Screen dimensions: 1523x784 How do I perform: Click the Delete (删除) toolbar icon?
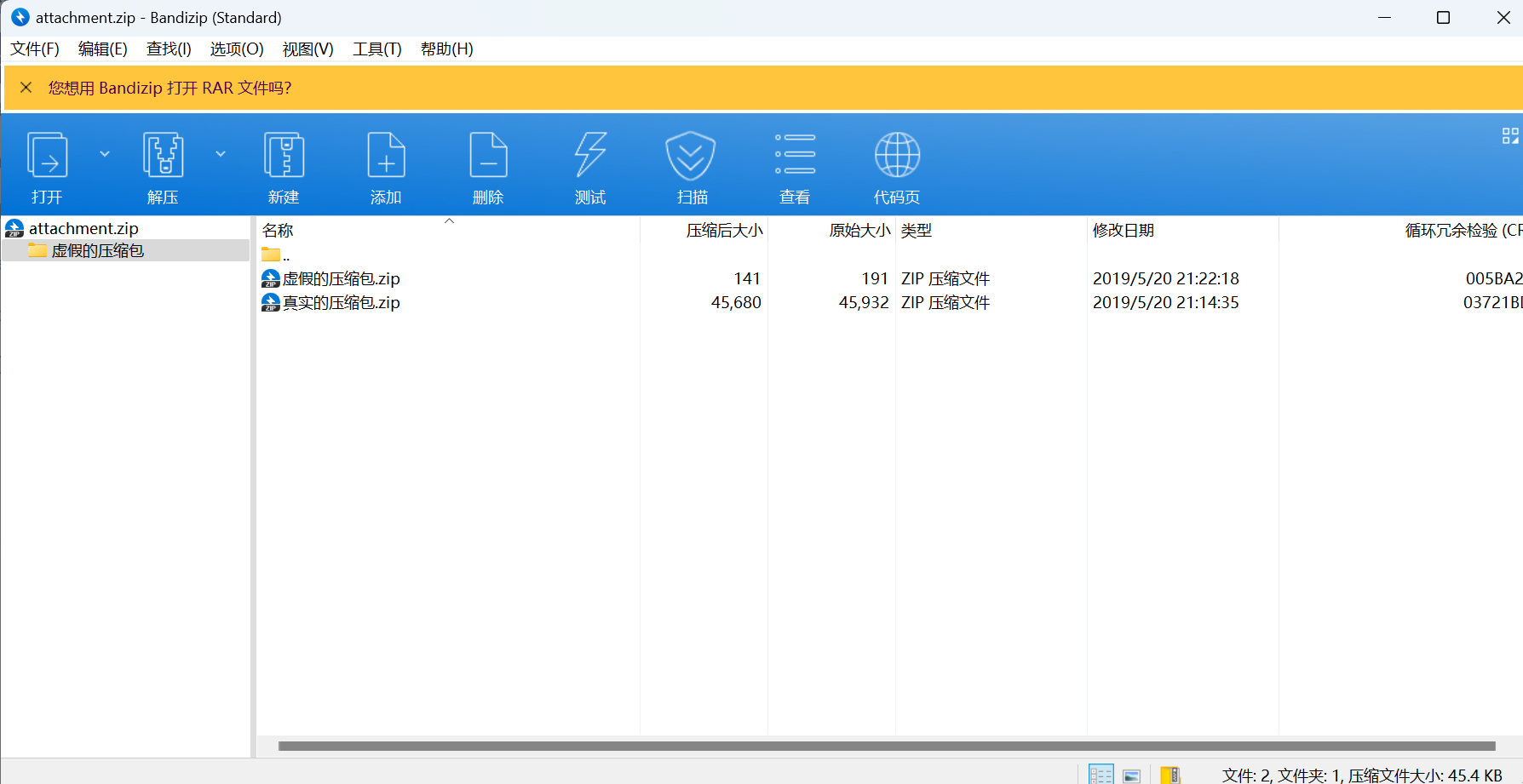coord(488,156)
